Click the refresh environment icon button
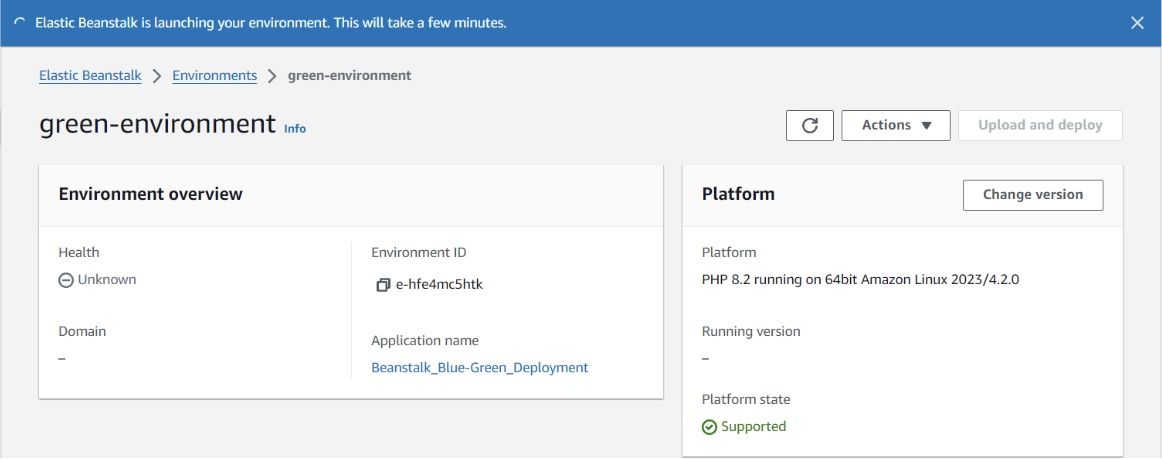The image size is (1162, 460). pyautogui.click(x=810, y=125)
